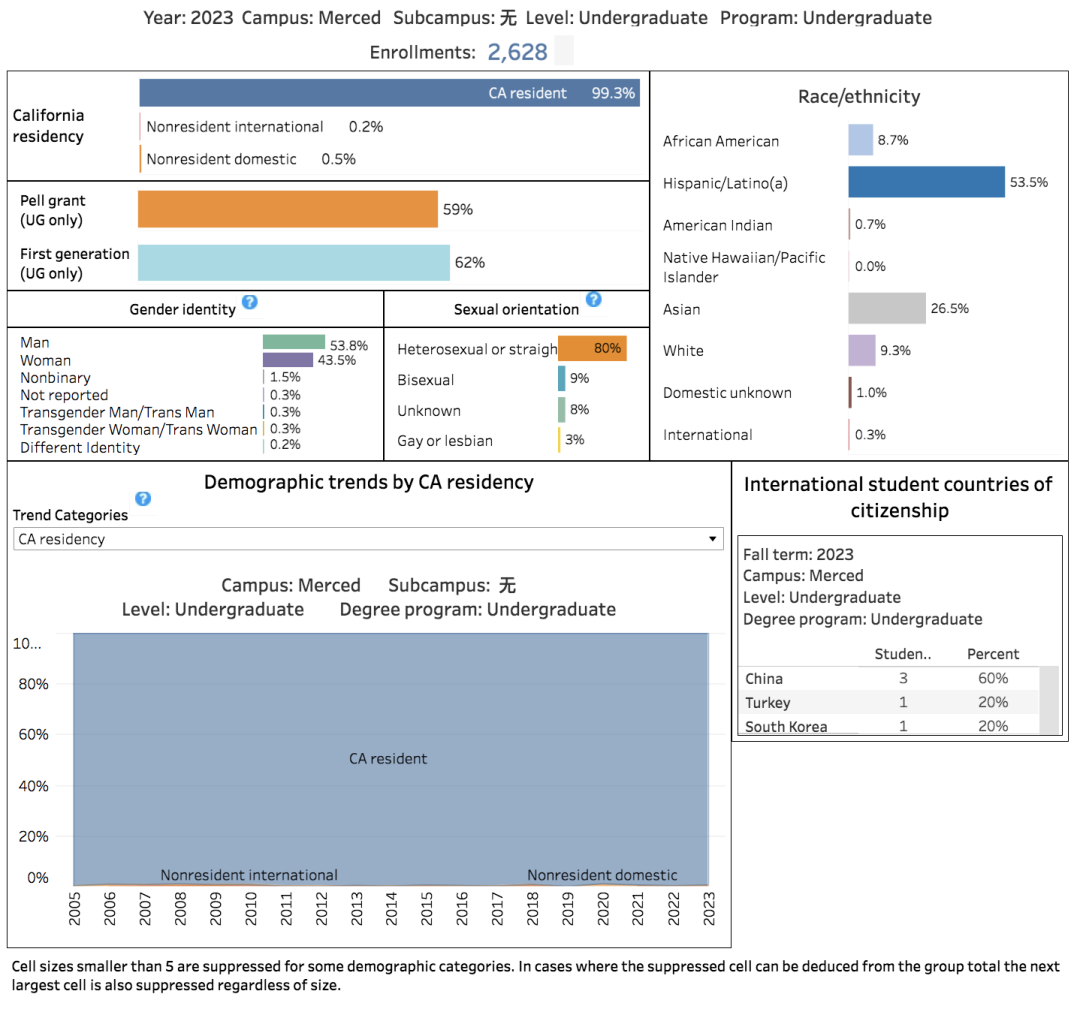
Task: Select the Woman 43.5% gender bar
Action: pos(288,360)
